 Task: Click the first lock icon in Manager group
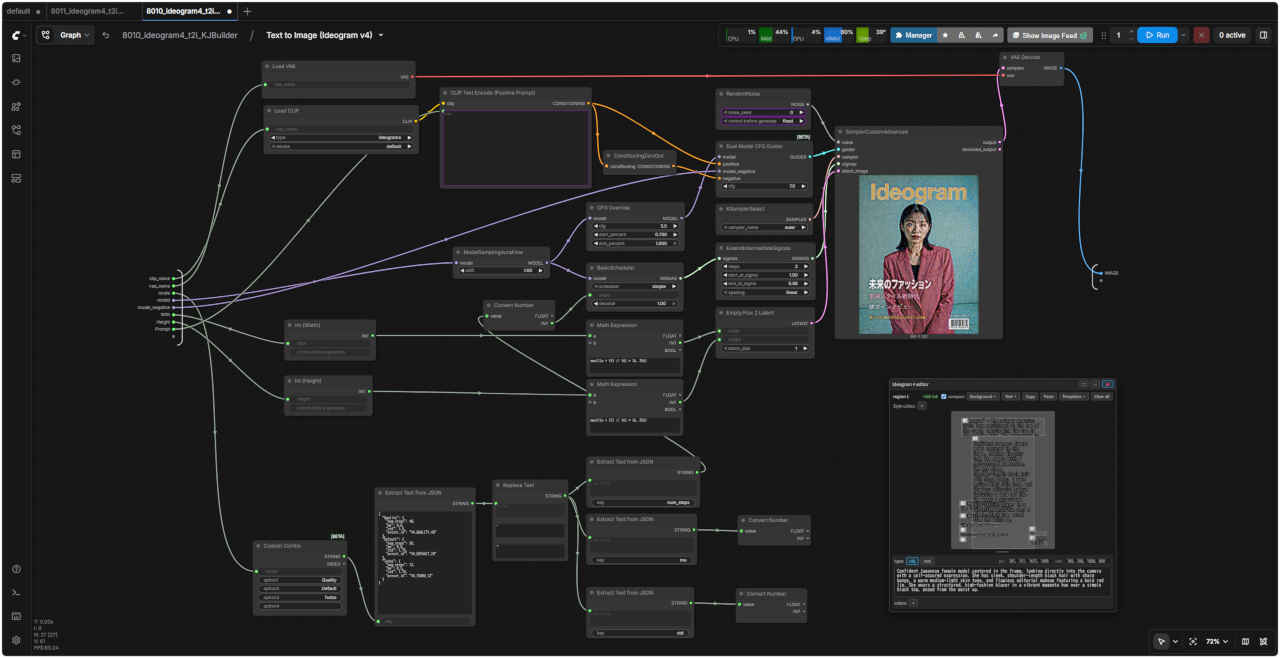961,35
